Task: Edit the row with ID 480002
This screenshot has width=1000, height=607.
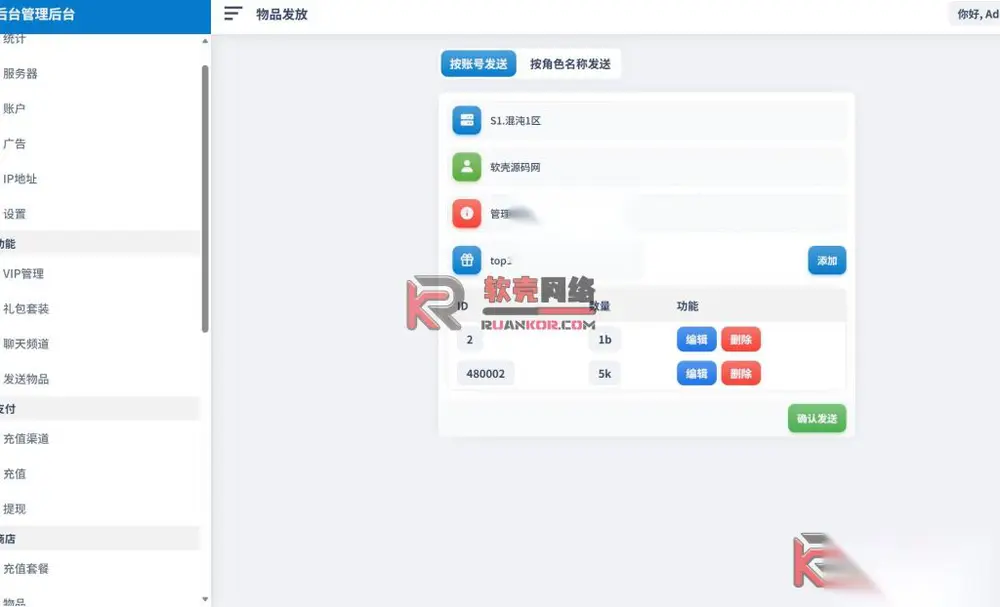Action: [696, 374]
